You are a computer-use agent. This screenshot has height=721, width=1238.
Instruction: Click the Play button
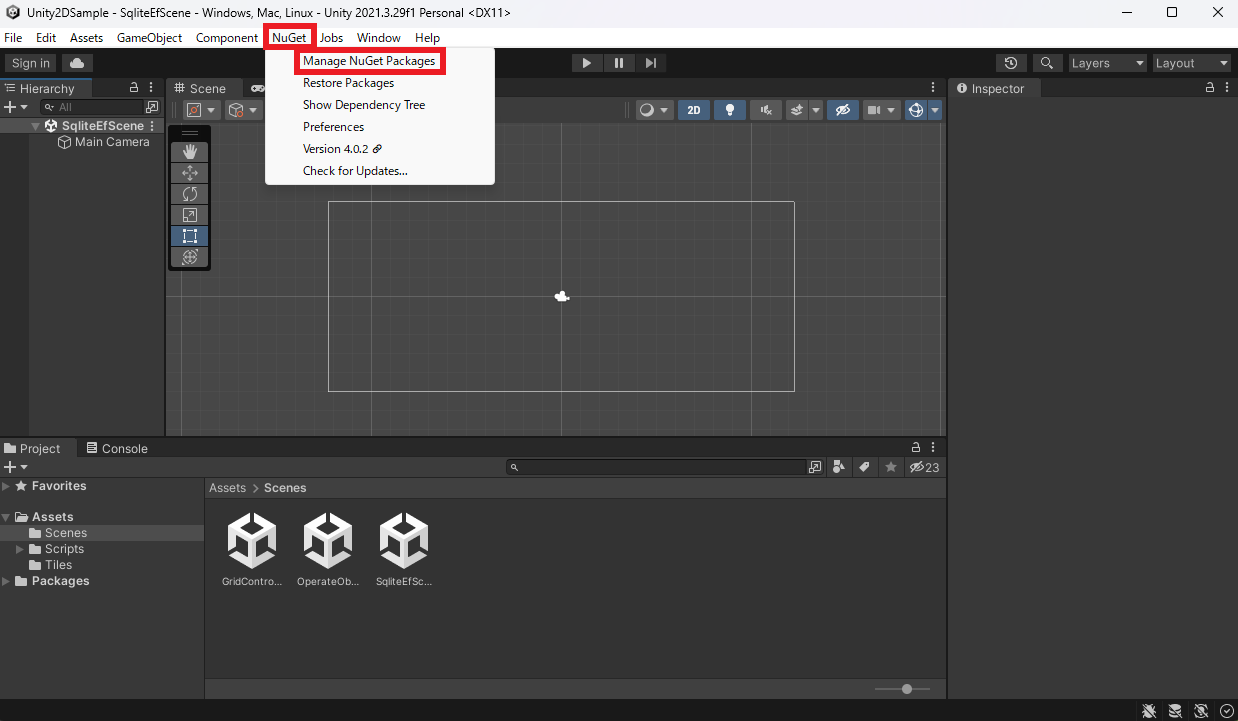coord(587,63)
